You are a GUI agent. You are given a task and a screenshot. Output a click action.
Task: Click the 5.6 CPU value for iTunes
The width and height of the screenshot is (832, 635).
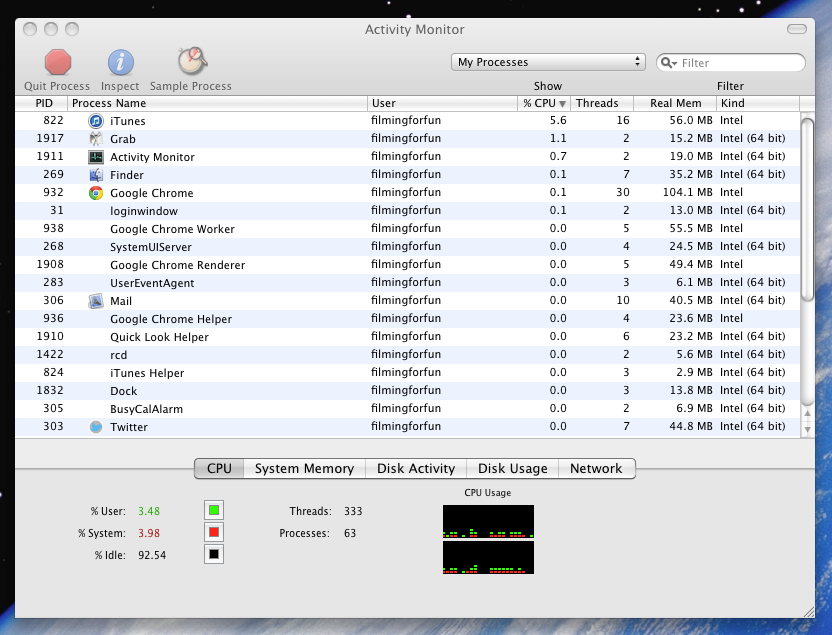click(x=558, y=120)
